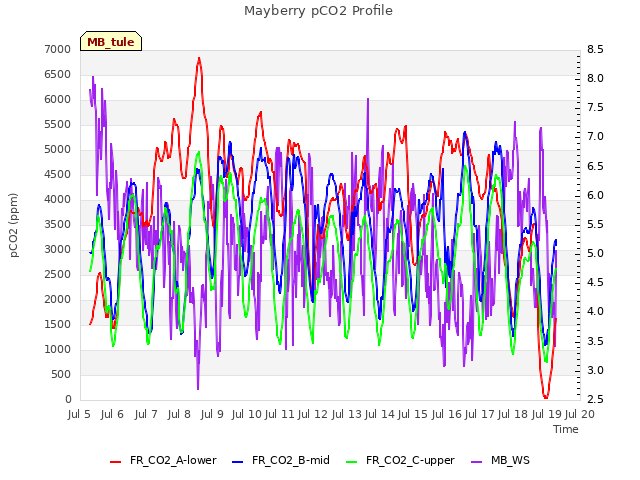
Task: Click the Jul 13 date tick label
Action: 347,414
